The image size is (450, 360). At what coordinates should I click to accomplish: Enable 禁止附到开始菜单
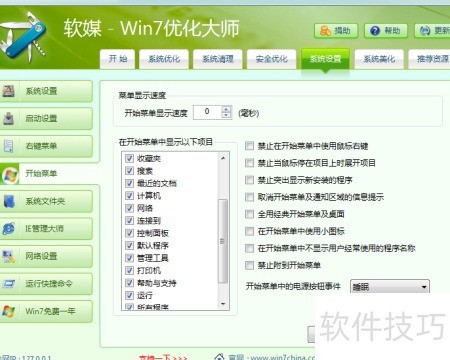pos(249,265)
